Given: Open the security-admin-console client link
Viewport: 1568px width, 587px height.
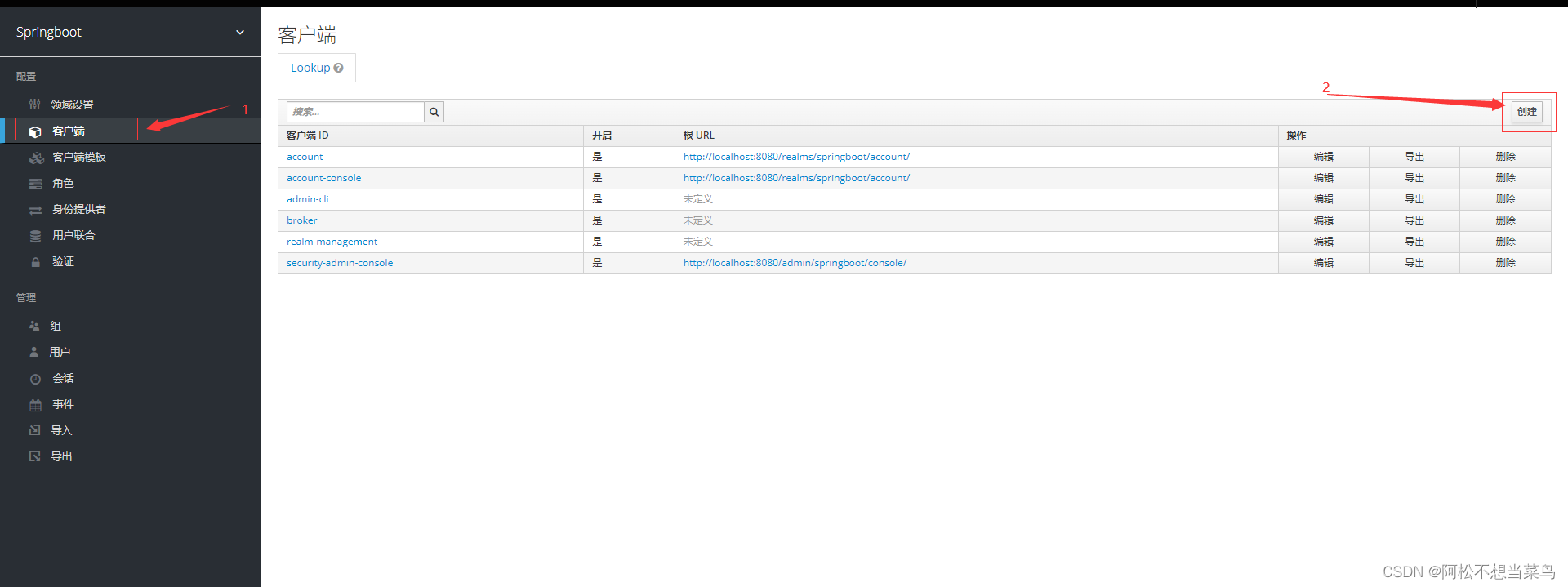Looking at the screenshot, I should click(x=340, y=263).
